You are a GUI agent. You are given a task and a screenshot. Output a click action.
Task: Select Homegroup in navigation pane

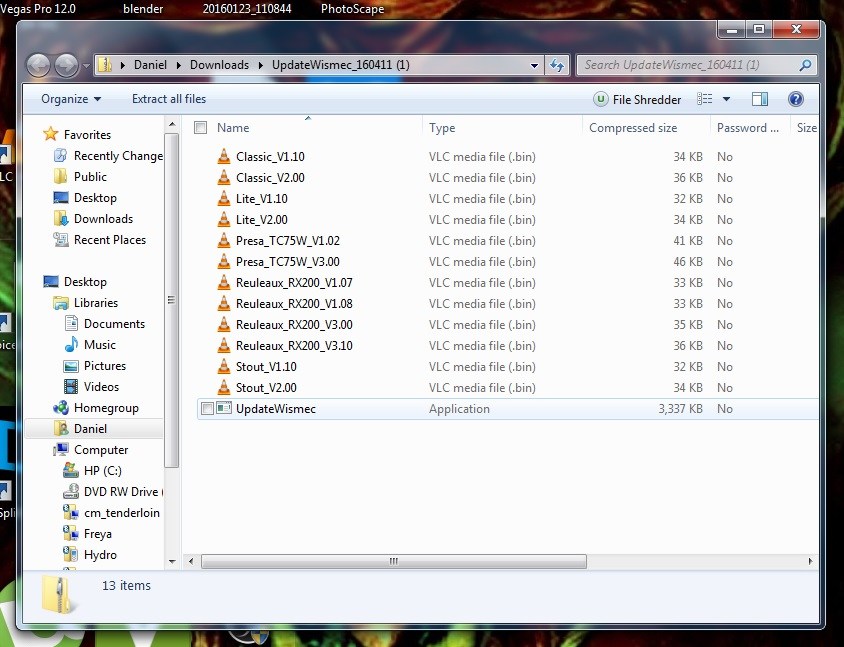[x=95, y=407]
